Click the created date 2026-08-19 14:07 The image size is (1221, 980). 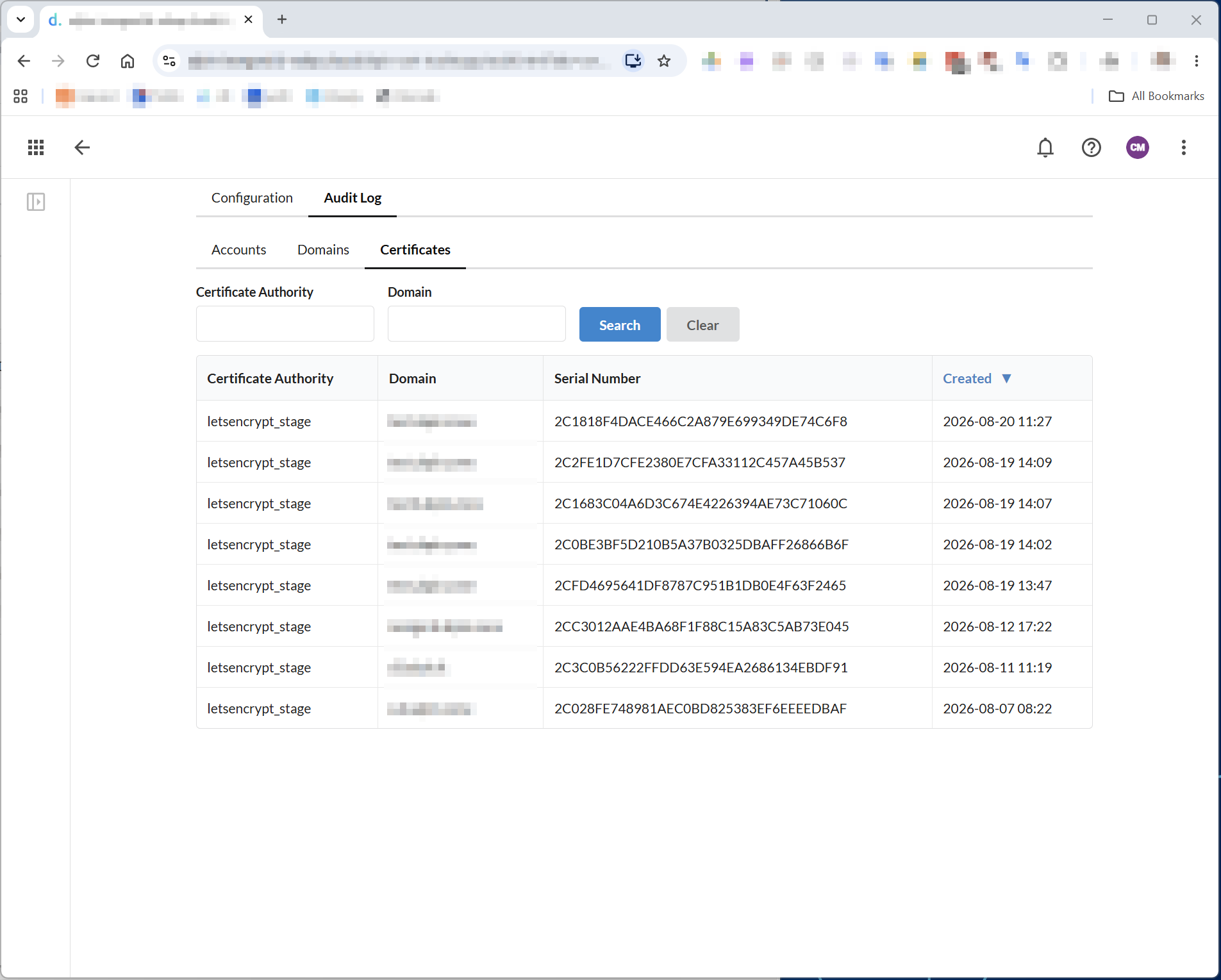pos(997,504)
